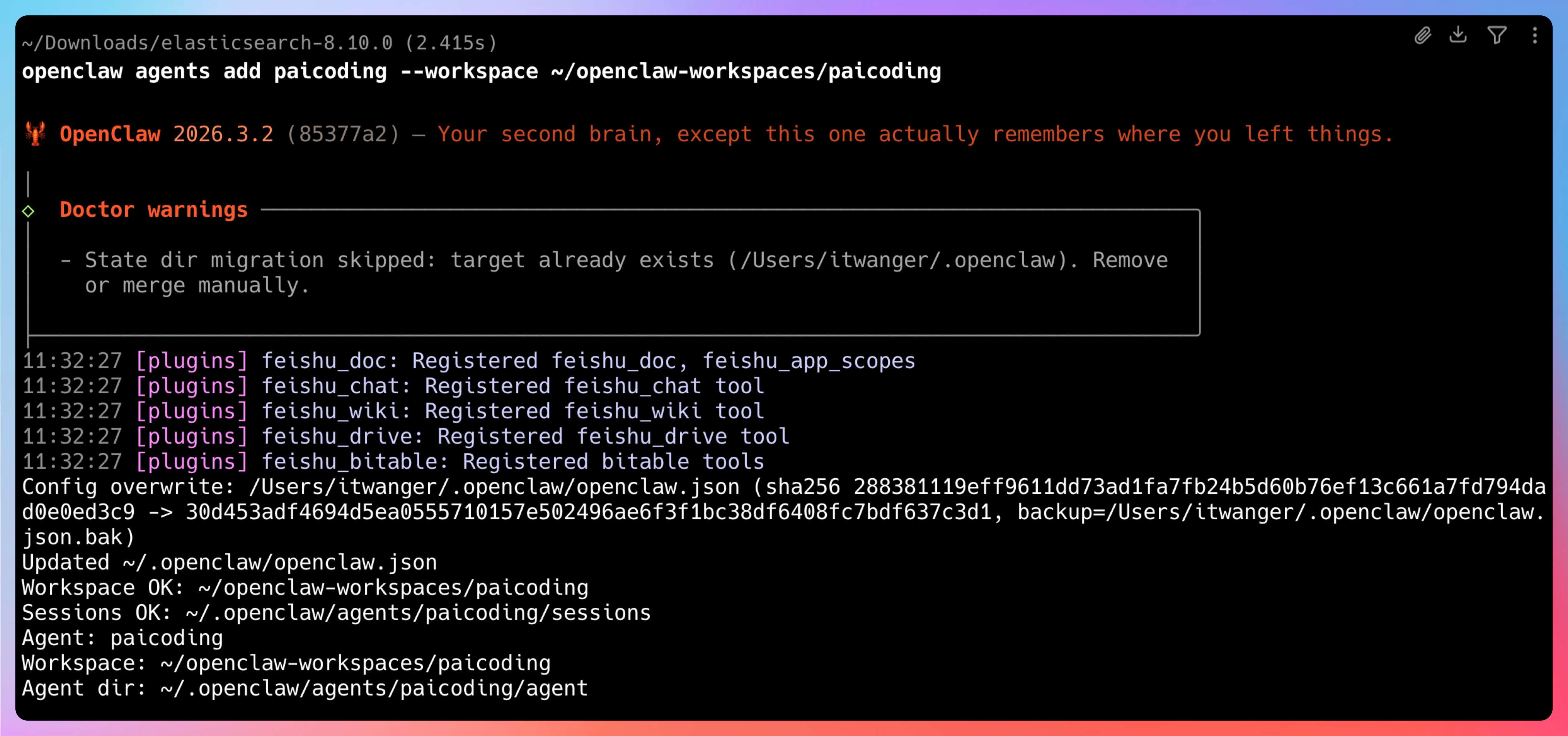
Task: Click the Doctor warnings heading text
Action: tap(153, 210)
